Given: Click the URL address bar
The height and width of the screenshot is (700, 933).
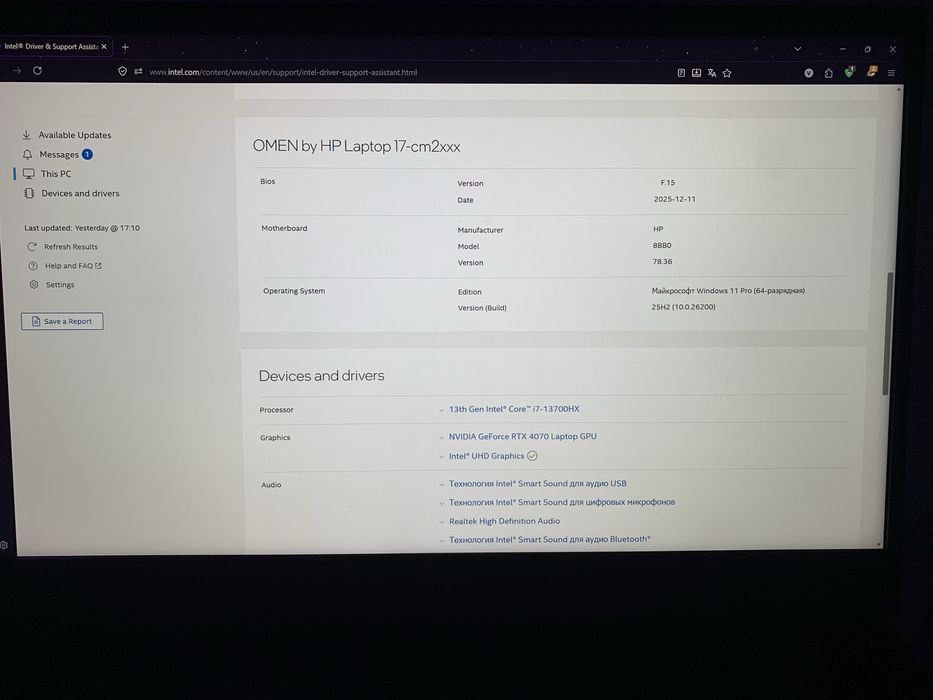Looking at the screenshot, I should 283,73.
